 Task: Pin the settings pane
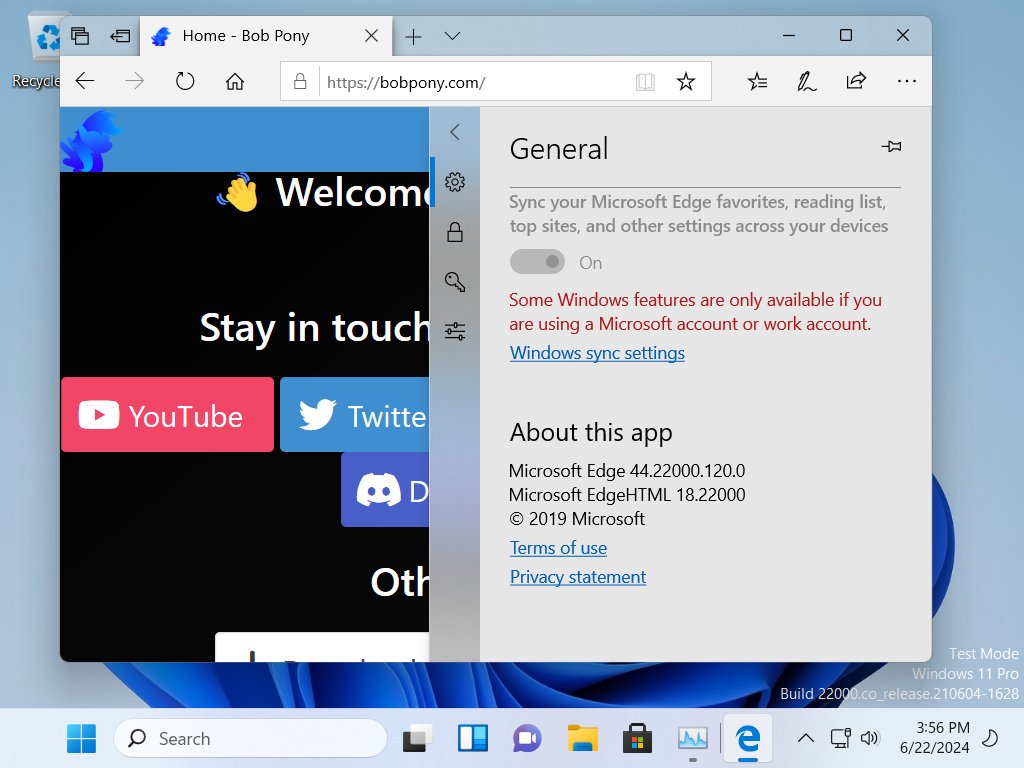(891, 146)
